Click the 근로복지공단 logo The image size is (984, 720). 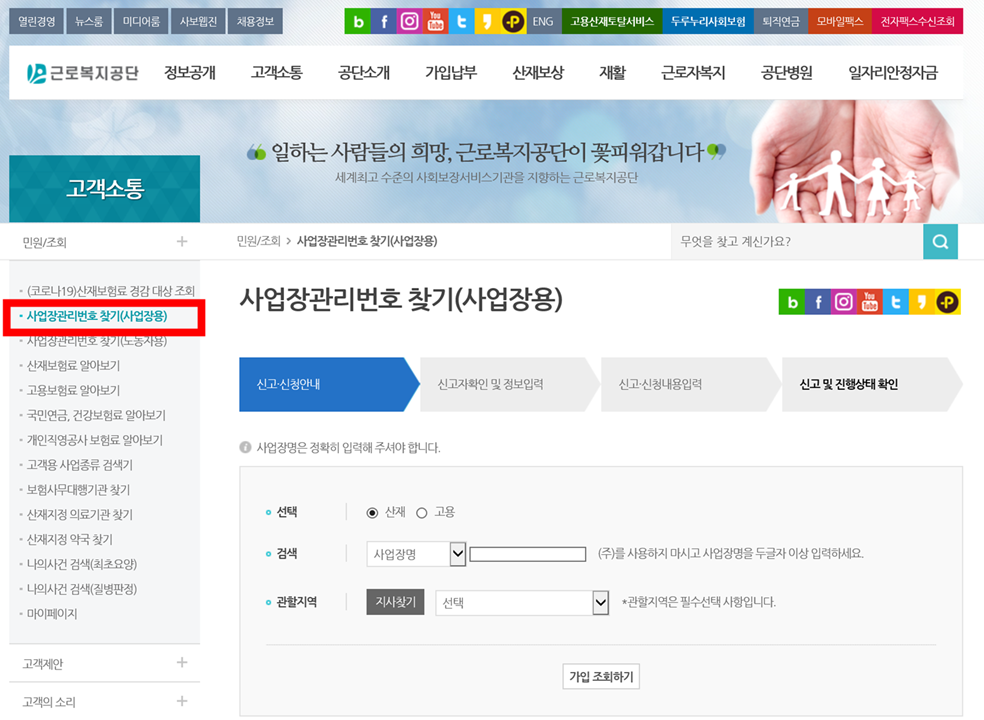(82, 73)
